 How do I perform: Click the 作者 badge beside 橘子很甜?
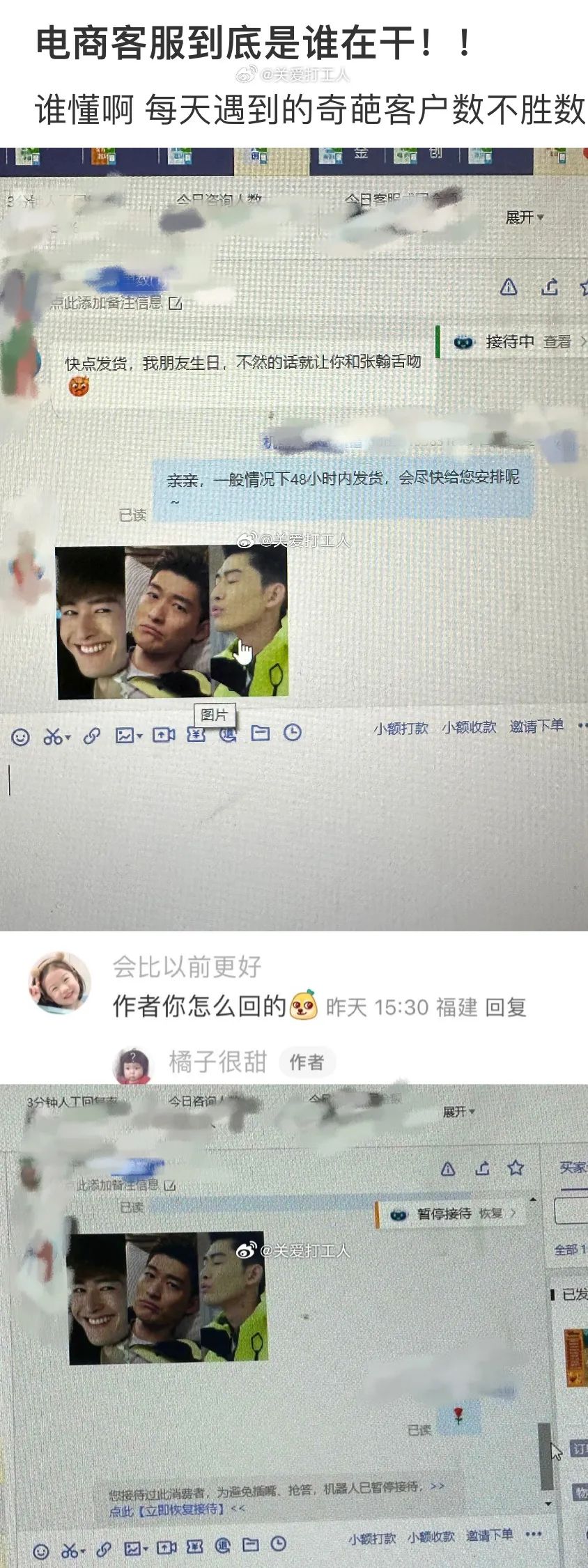[x=307, y=1062]
